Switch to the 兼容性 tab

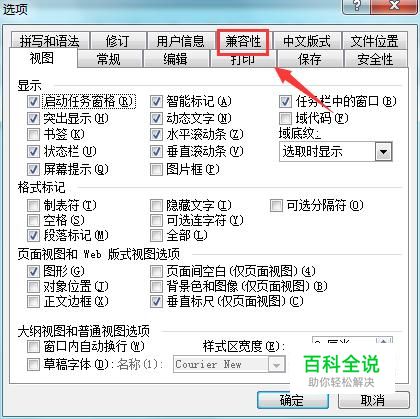[243, 41]
